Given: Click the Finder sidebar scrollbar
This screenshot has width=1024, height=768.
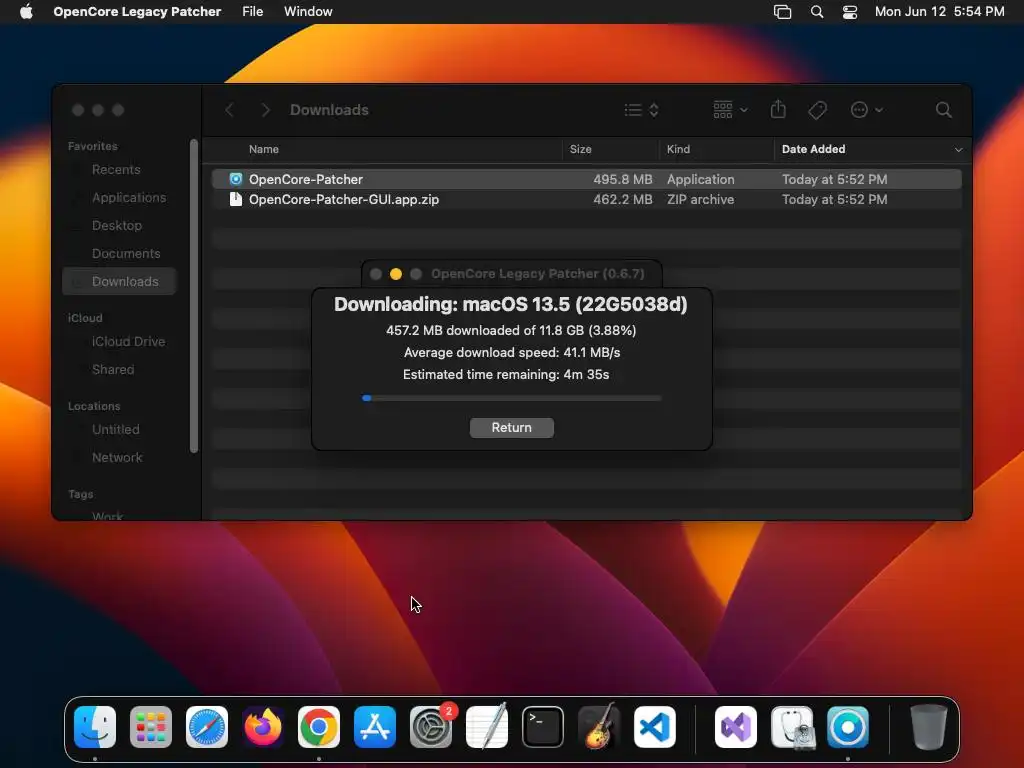Looking at the screenshot, I should coord(193,296).
